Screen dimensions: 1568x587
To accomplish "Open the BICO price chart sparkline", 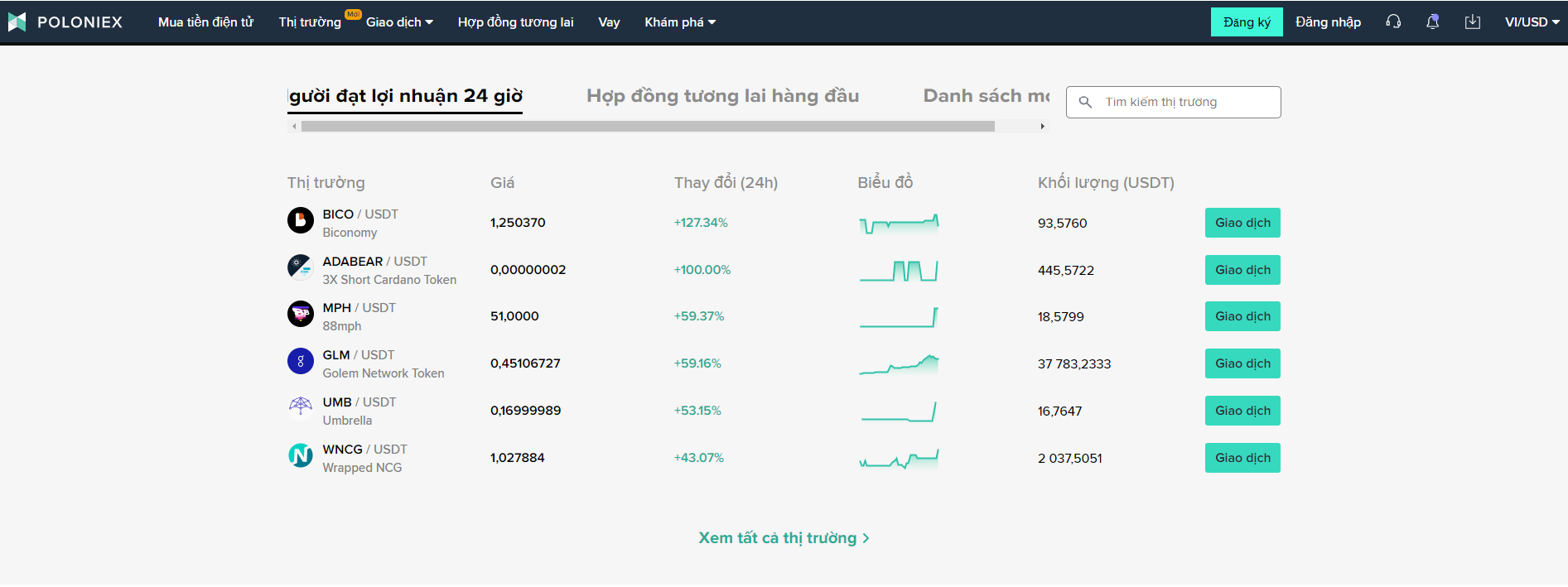I will pyautogui.click(x=899, y=223).
